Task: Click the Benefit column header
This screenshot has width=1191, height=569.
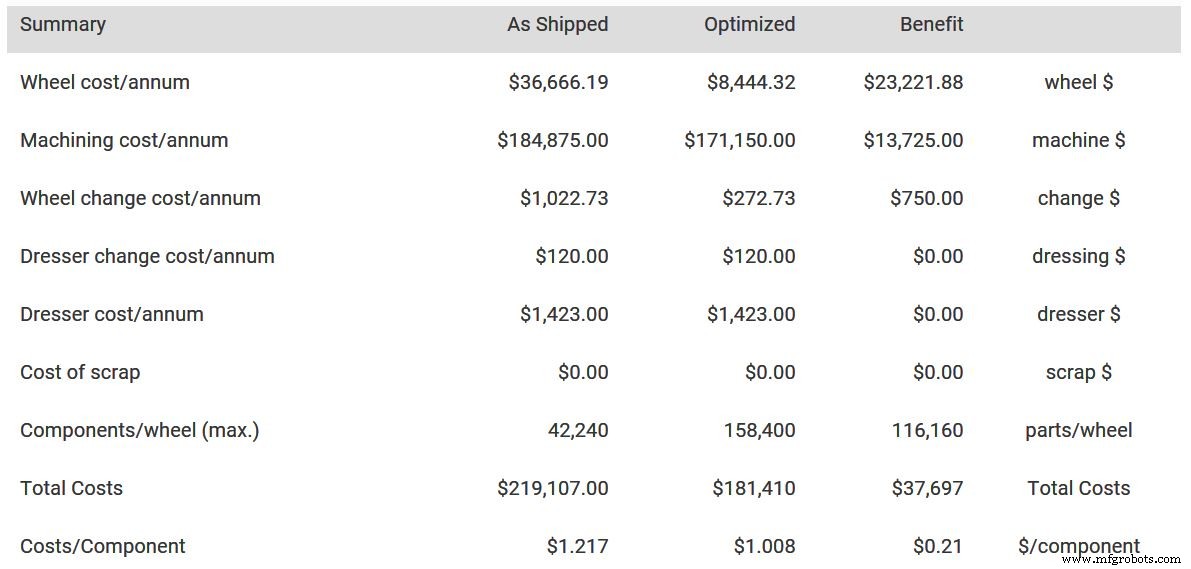Action: click(931, 25)
